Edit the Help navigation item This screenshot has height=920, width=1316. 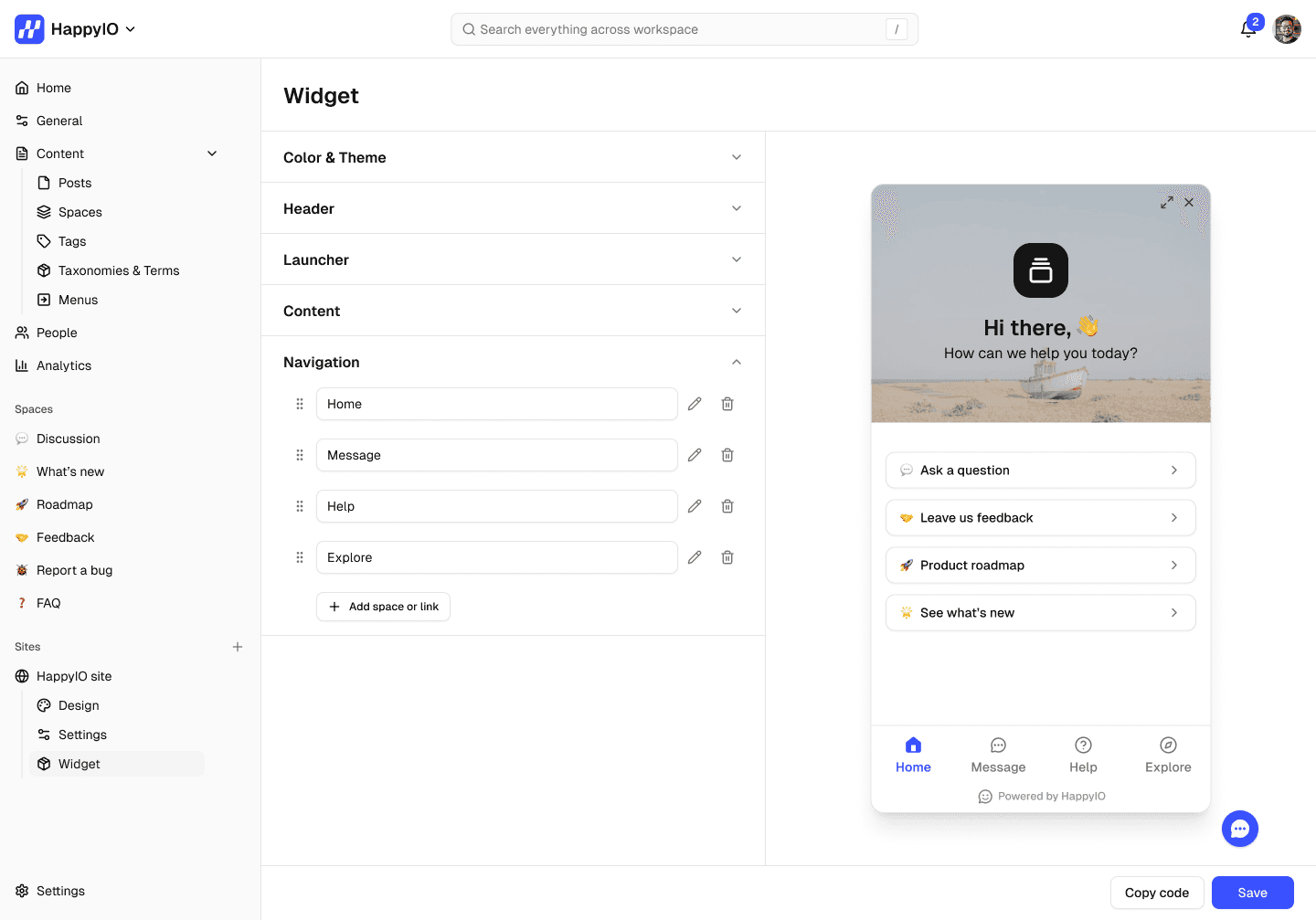pos(695,506)
